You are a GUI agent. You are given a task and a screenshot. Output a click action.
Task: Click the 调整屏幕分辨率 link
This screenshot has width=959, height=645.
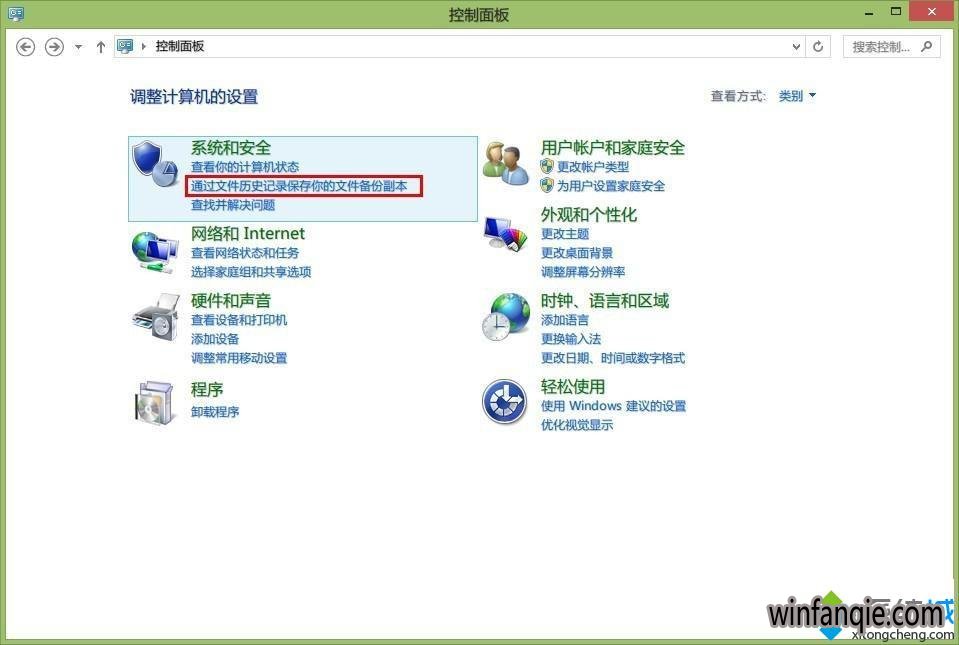[x=583, y=271]
